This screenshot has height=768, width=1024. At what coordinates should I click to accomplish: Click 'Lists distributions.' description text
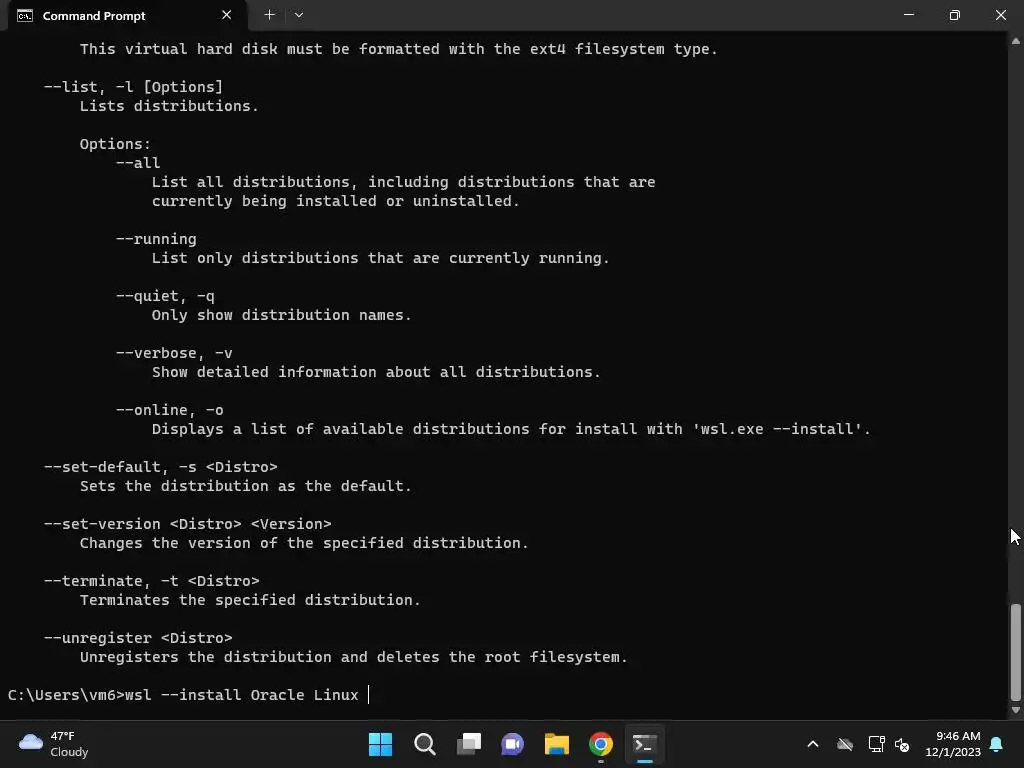169,106
